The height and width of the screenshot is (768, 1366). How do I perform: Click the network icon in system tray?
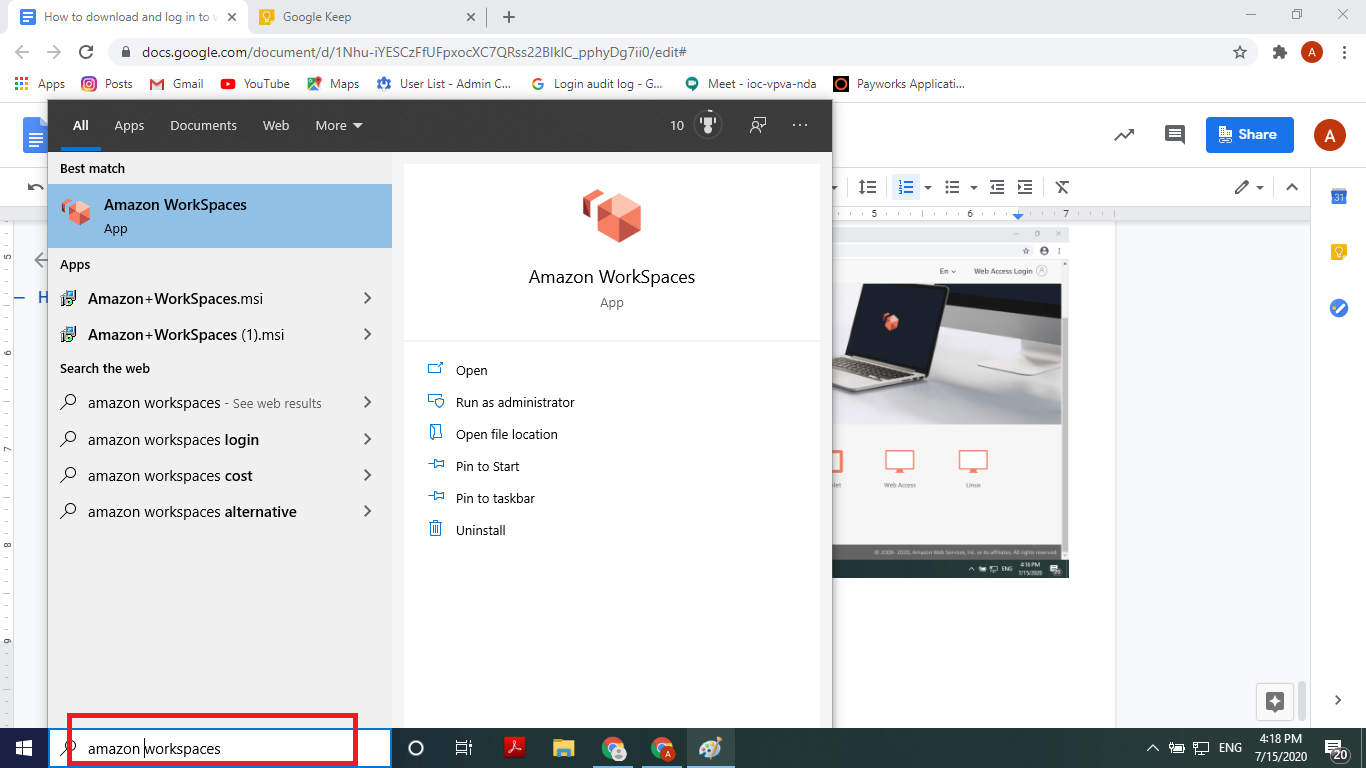[1201, 748]
